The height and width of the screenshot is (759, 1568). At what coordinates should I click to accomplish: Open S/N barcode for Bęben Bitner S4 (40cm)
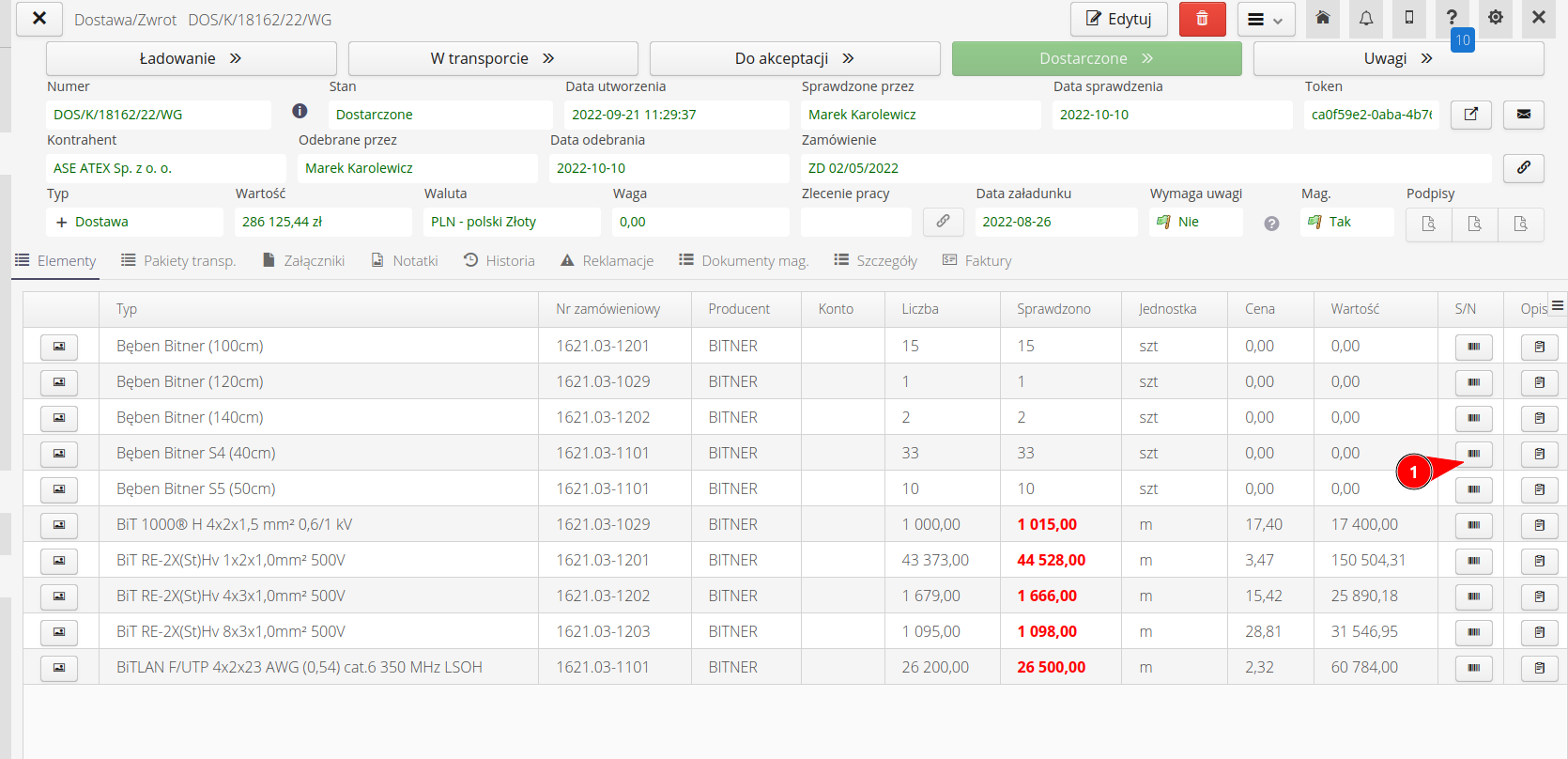(1473, 454)
